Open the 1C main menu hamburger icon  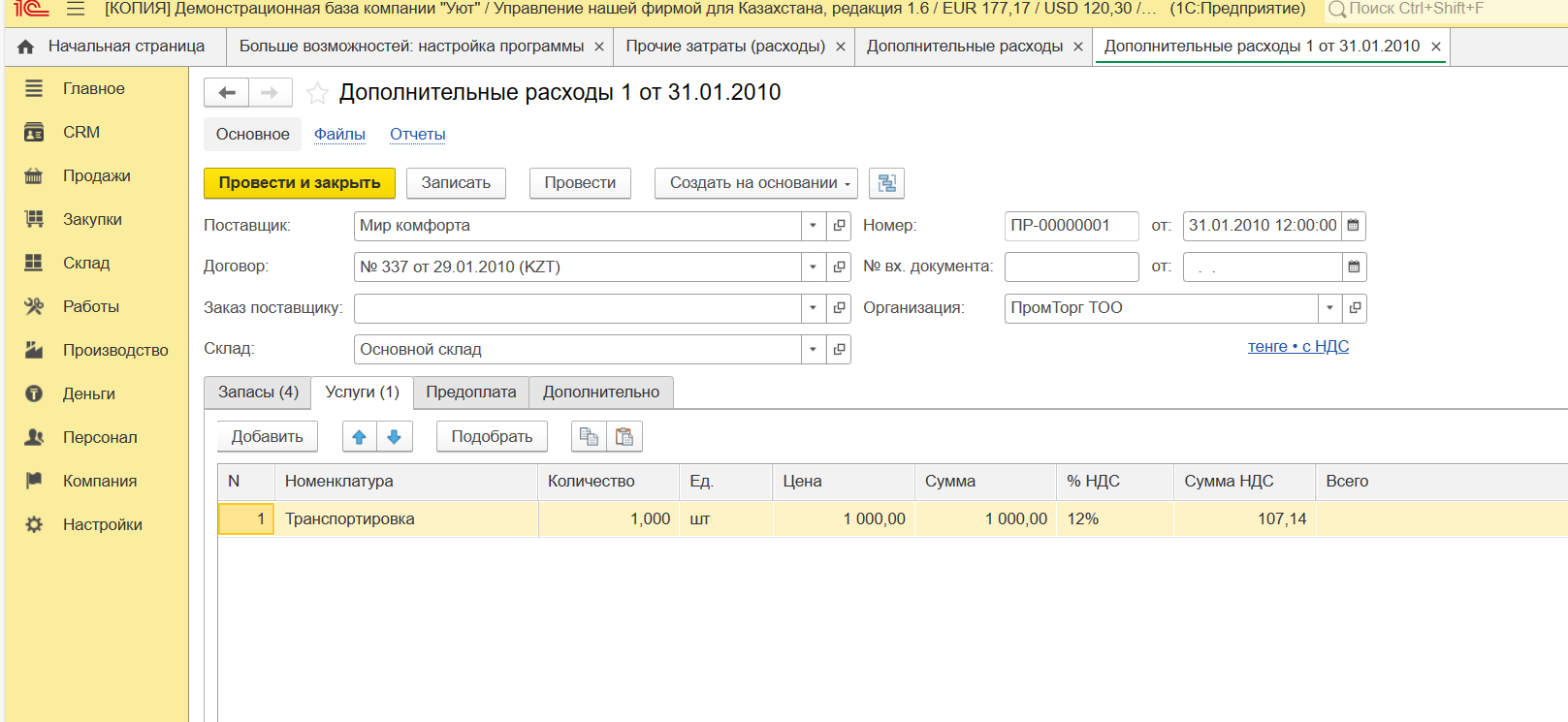[x=76, y=10]
